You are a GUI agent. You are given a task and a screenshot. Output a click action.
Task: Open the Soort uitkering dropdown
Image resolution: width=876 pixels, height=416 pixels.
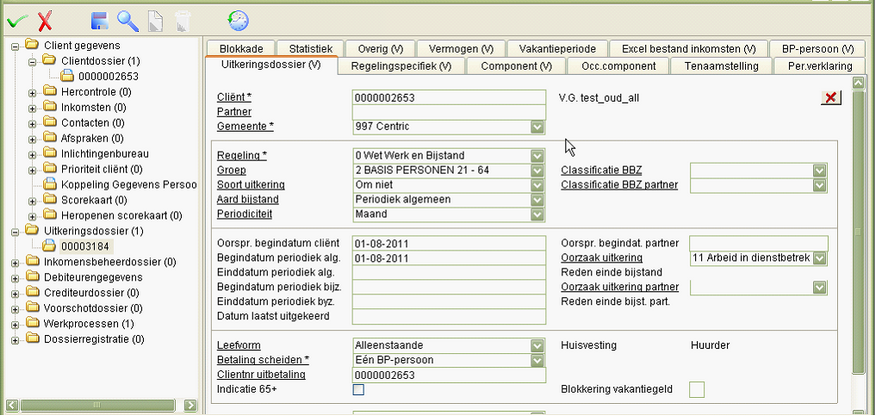[x=537, y=185]
